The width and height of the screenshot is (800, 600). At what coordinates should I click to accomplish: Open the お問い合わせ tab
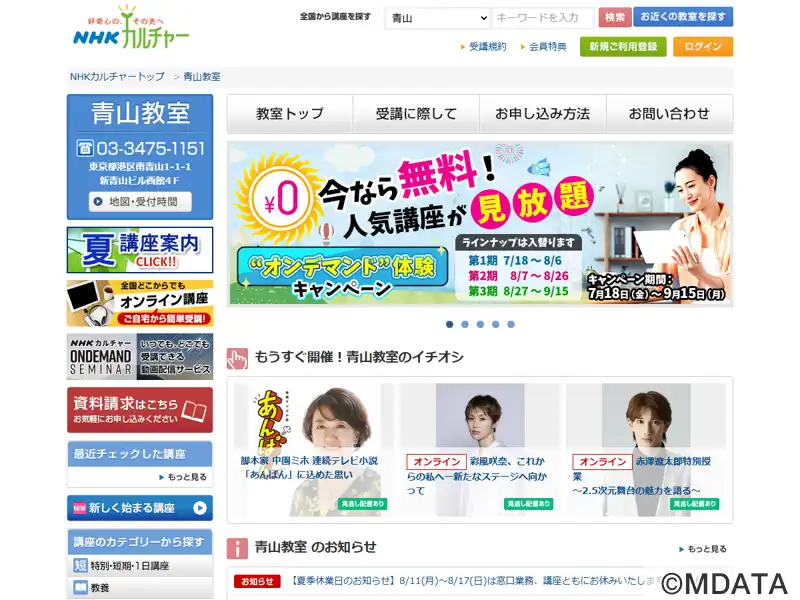click(669, 114)
